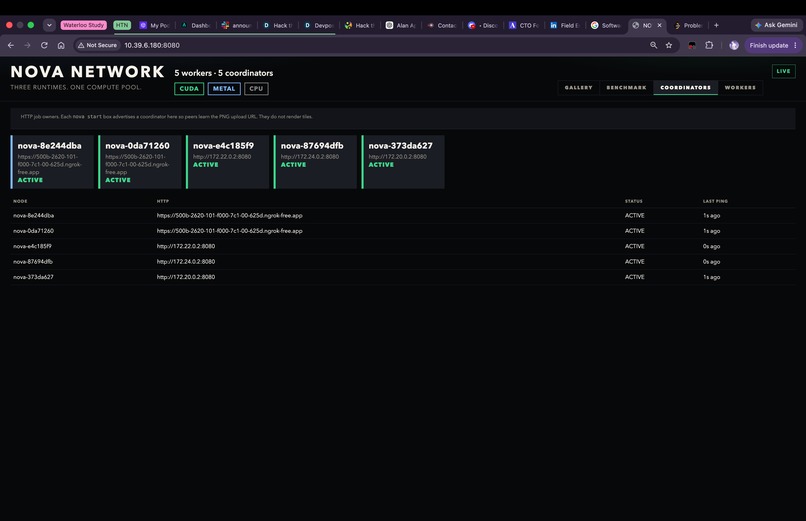Click the Not Secure site info badge
Screen dimensions: 806x521
[97, 45]
